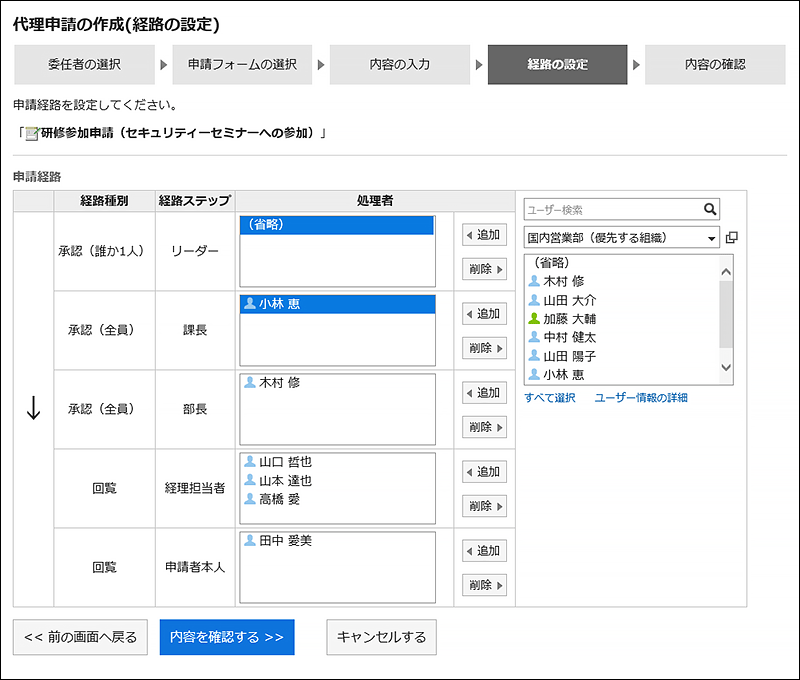The width and height of the screenshot is (800, 680).
Task: Click the 前の画面へ戻る button
Action: coord(80,637)
